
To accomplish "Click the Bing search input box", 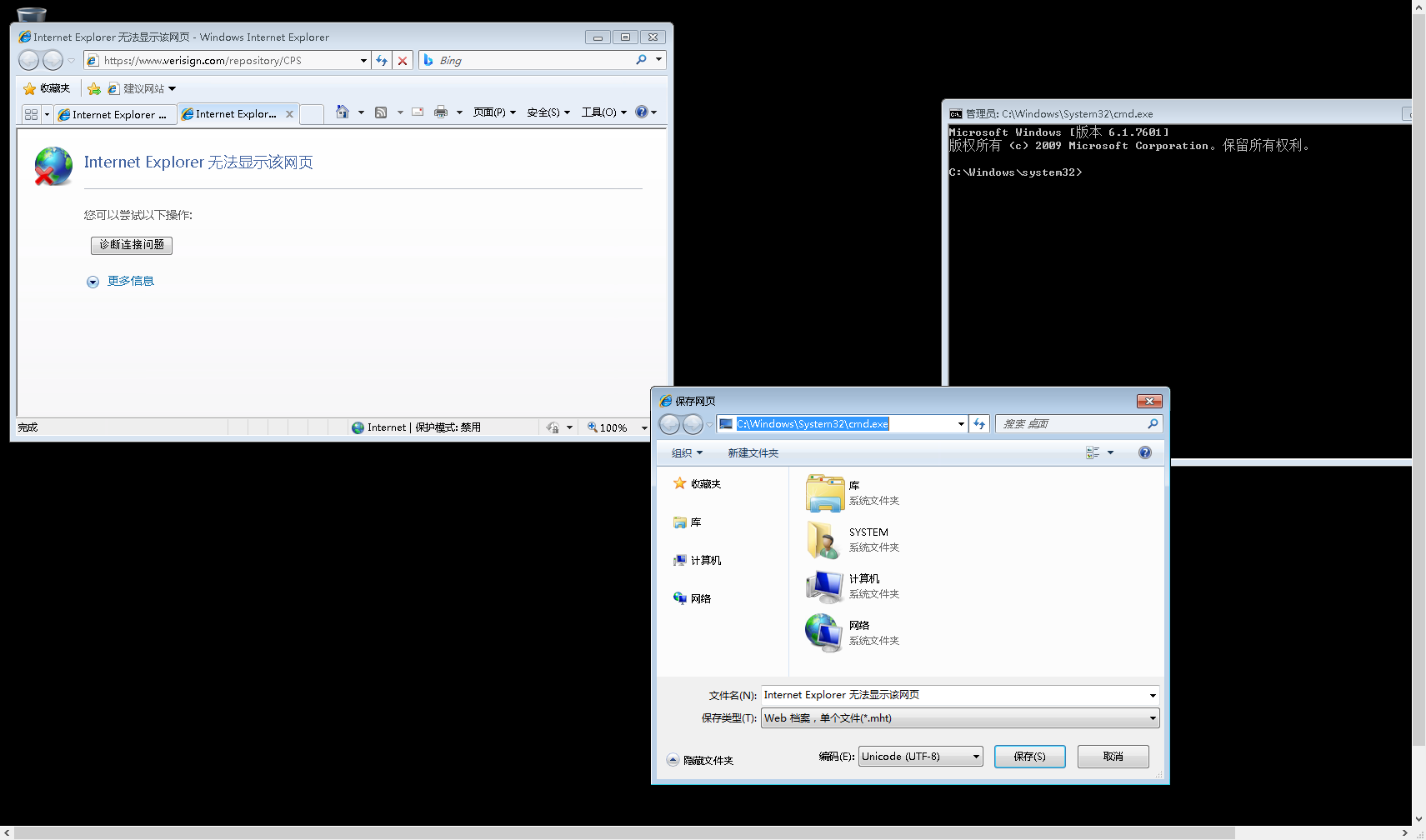I will coord(534,60).
